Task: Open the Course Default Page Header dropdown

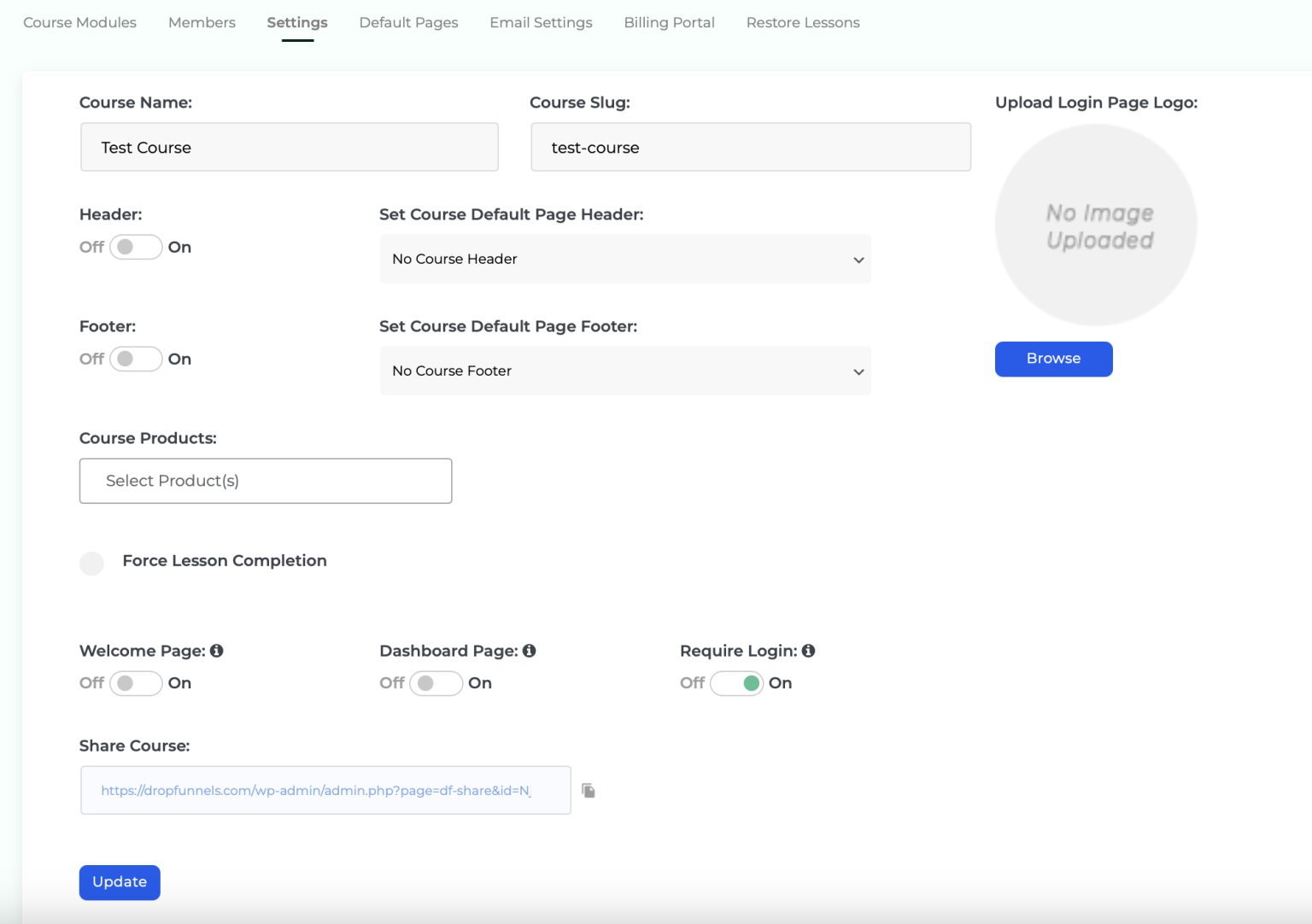Action: [x=624, y=259]
